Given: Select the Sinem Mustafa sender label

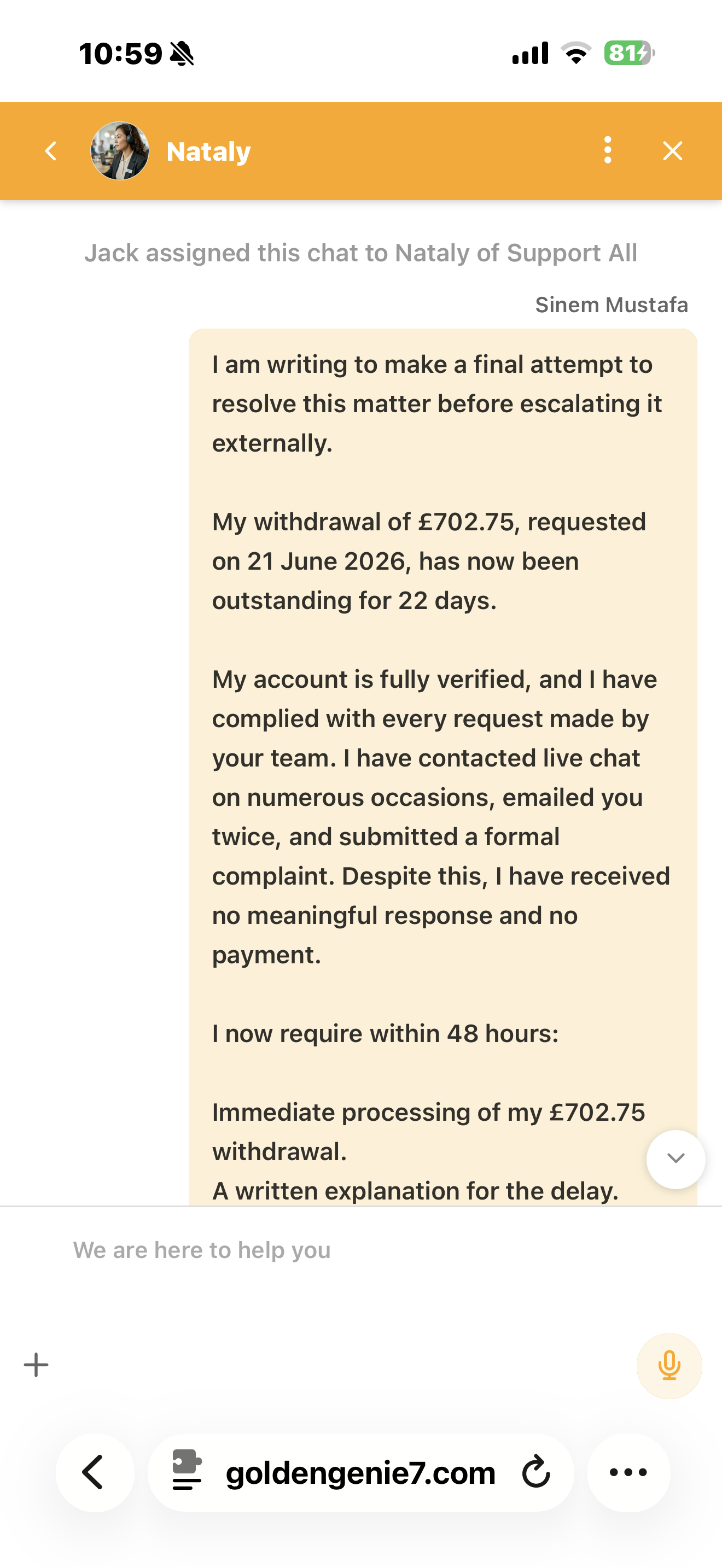Looking at the screenshot, I should click(611, 305).
